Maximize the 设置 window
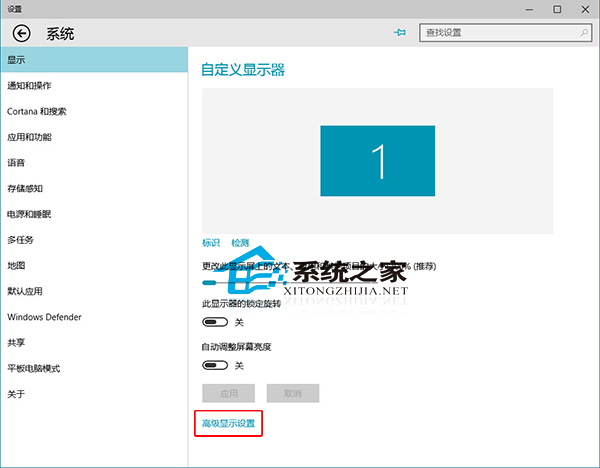 pyautogui.click(x=557, y=9)
